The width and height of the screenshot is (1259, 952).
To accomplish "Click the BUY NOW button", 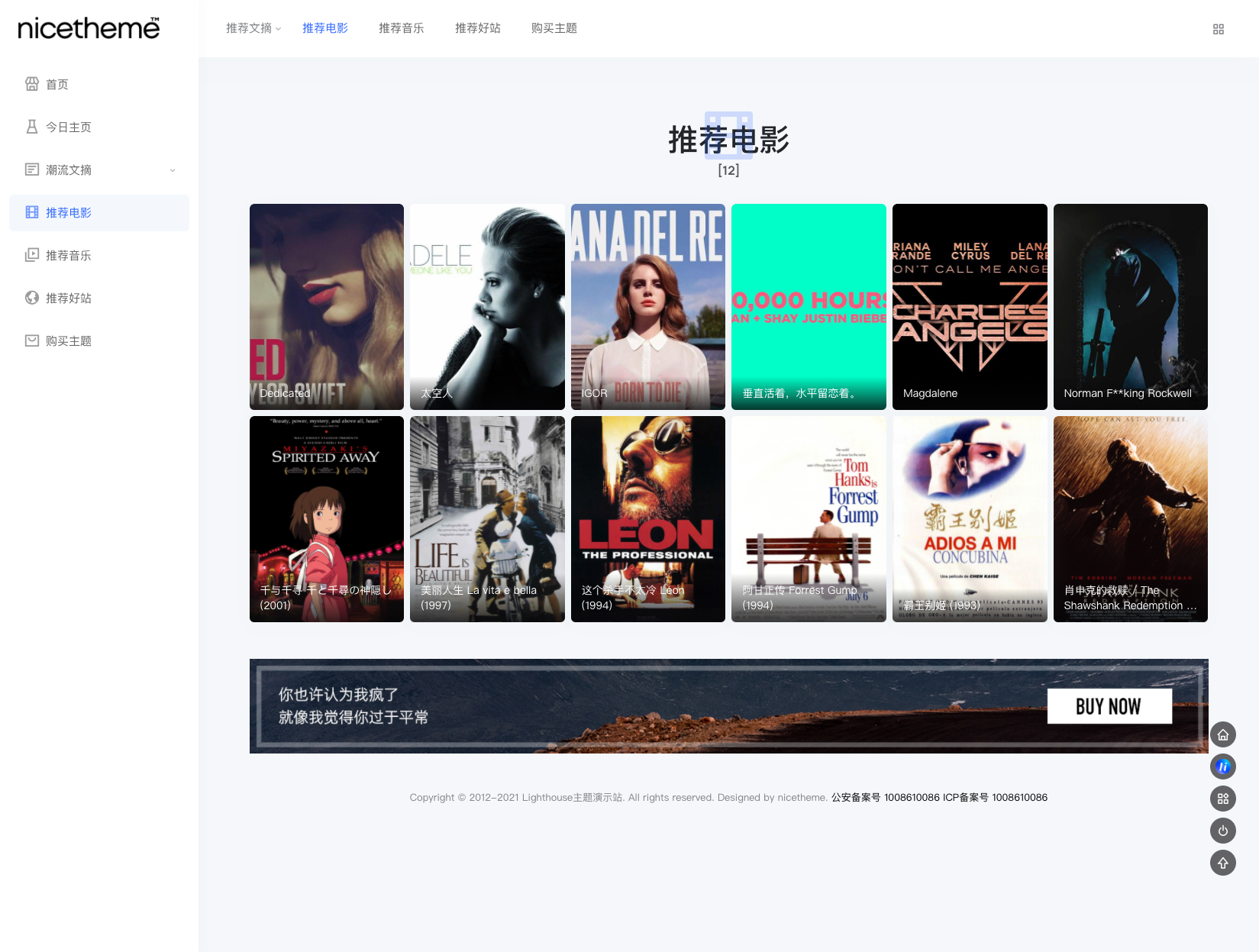I will point(1109,706).
